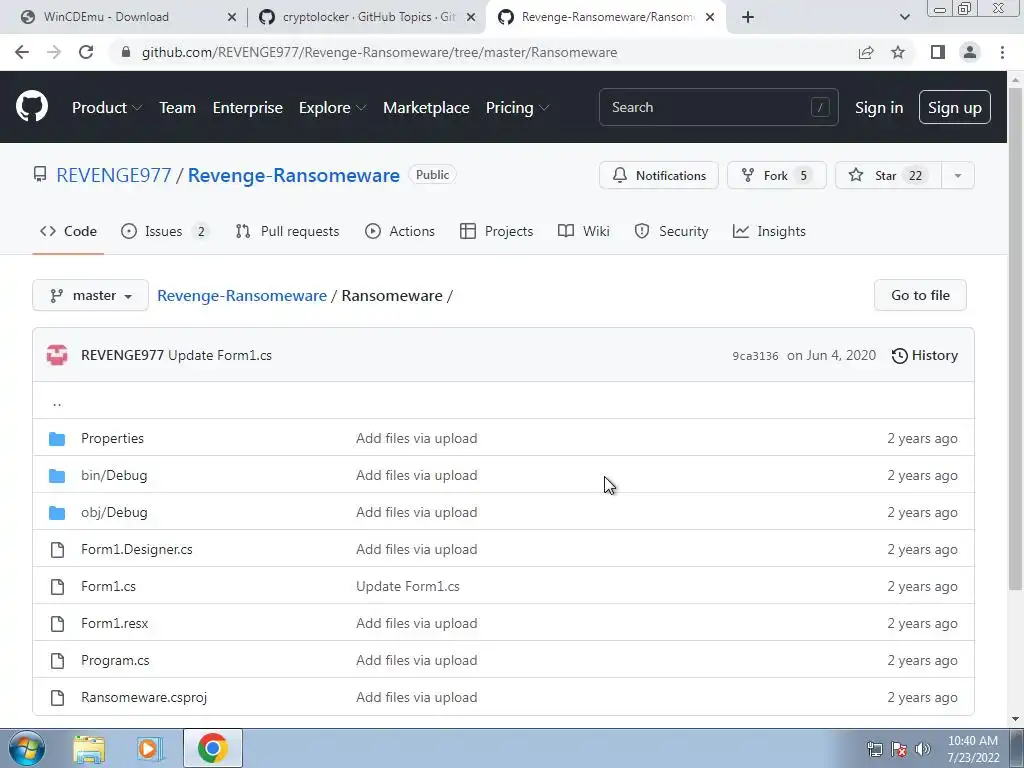1024x768 pixels.
Task: Open the obj/Debug folder icon
Action: pos(57,513)
